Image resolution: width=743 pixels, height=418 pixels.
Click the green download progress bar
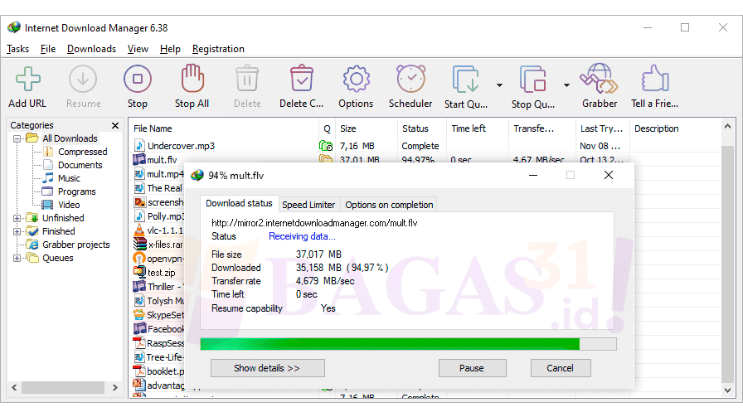[x=390, y=344]
